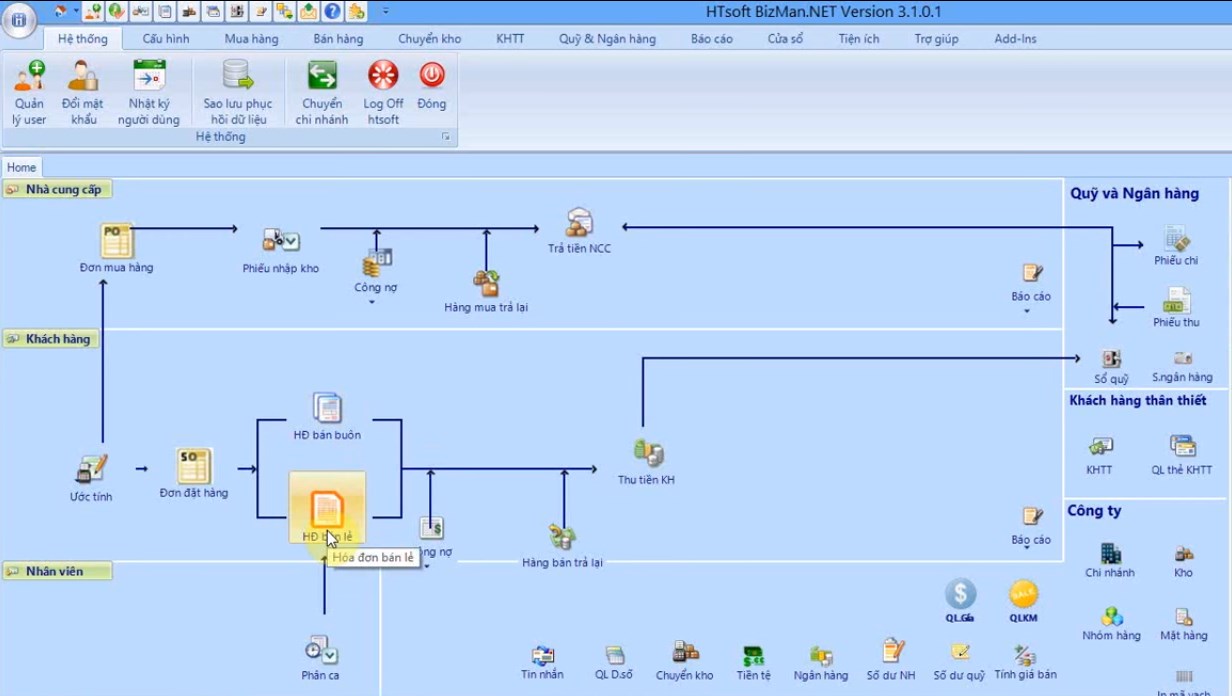Open HĐ bán buôn wholesale invoice
Image resolution: width=1232 pixels, height=696 pixels.
click(327, 417)
